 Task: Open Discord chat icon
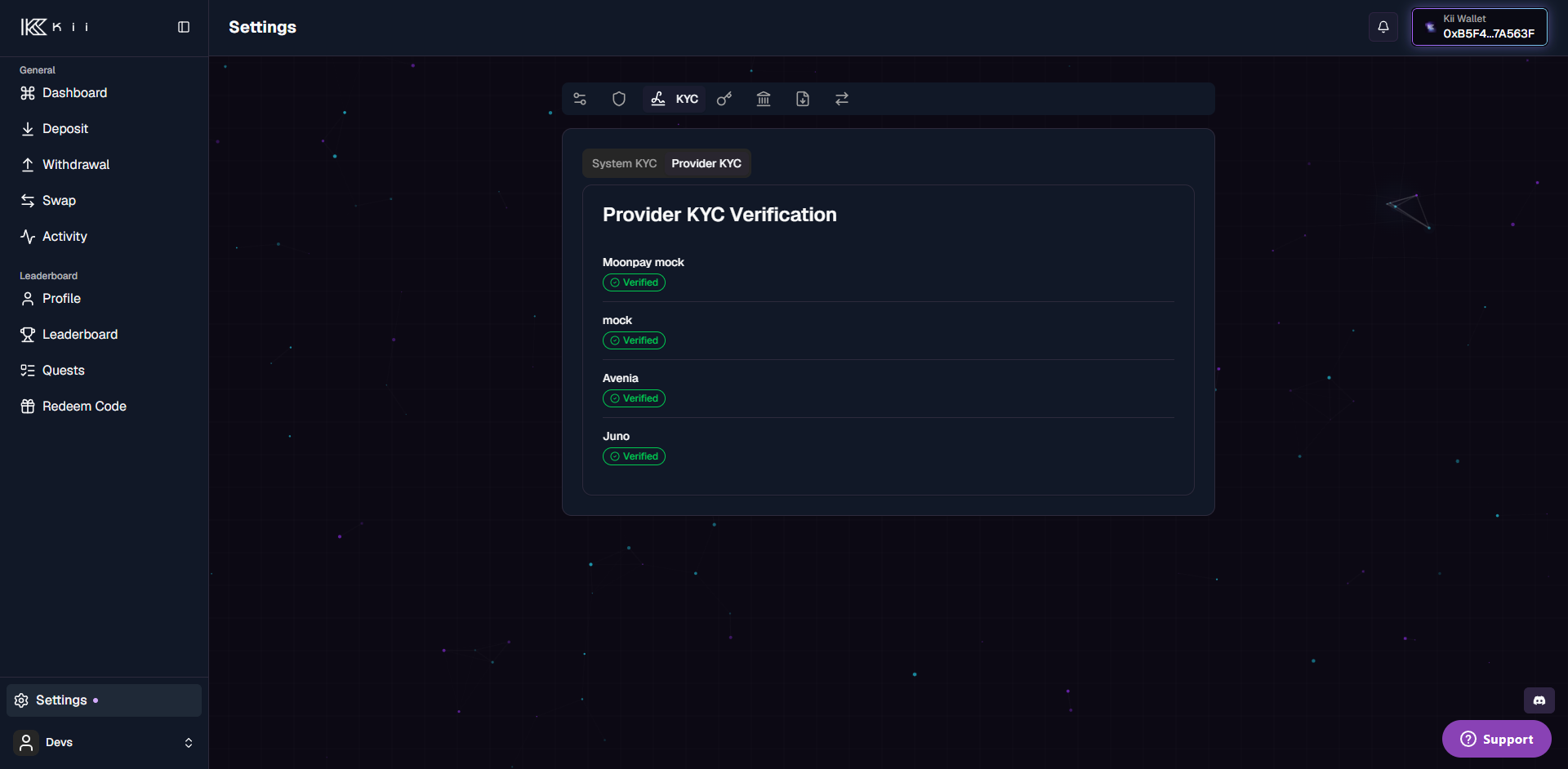pyautogui.click(x=1539, y=700)
